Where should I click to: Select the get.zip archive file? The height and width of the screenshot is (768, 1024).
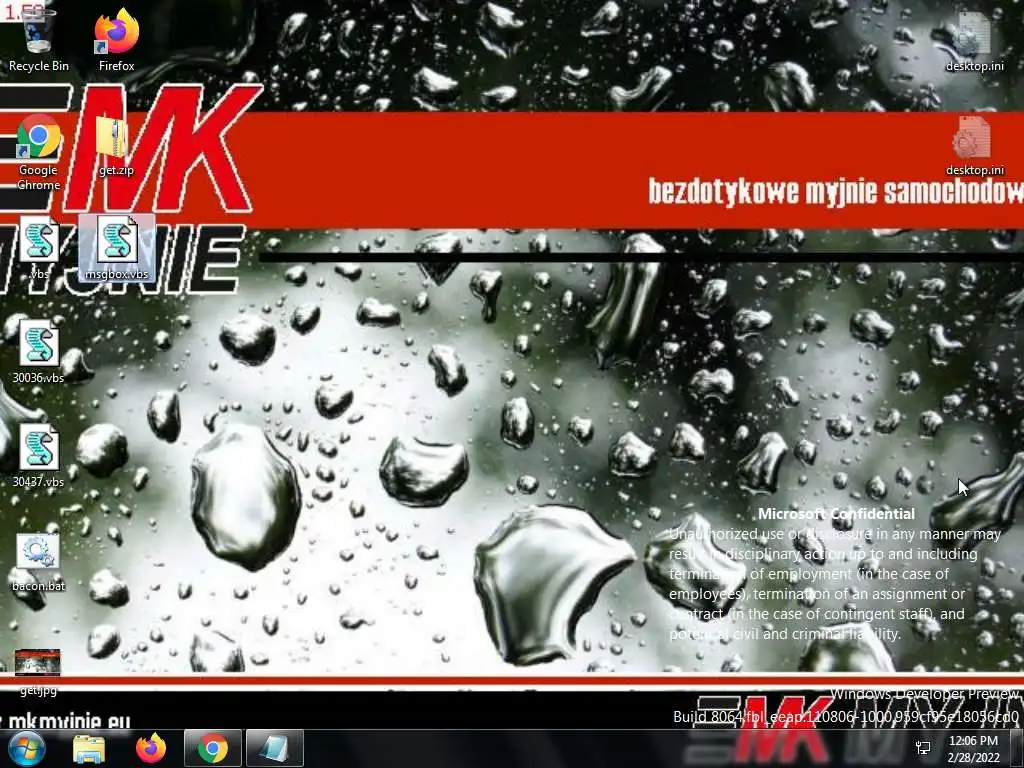pos(116,145)
